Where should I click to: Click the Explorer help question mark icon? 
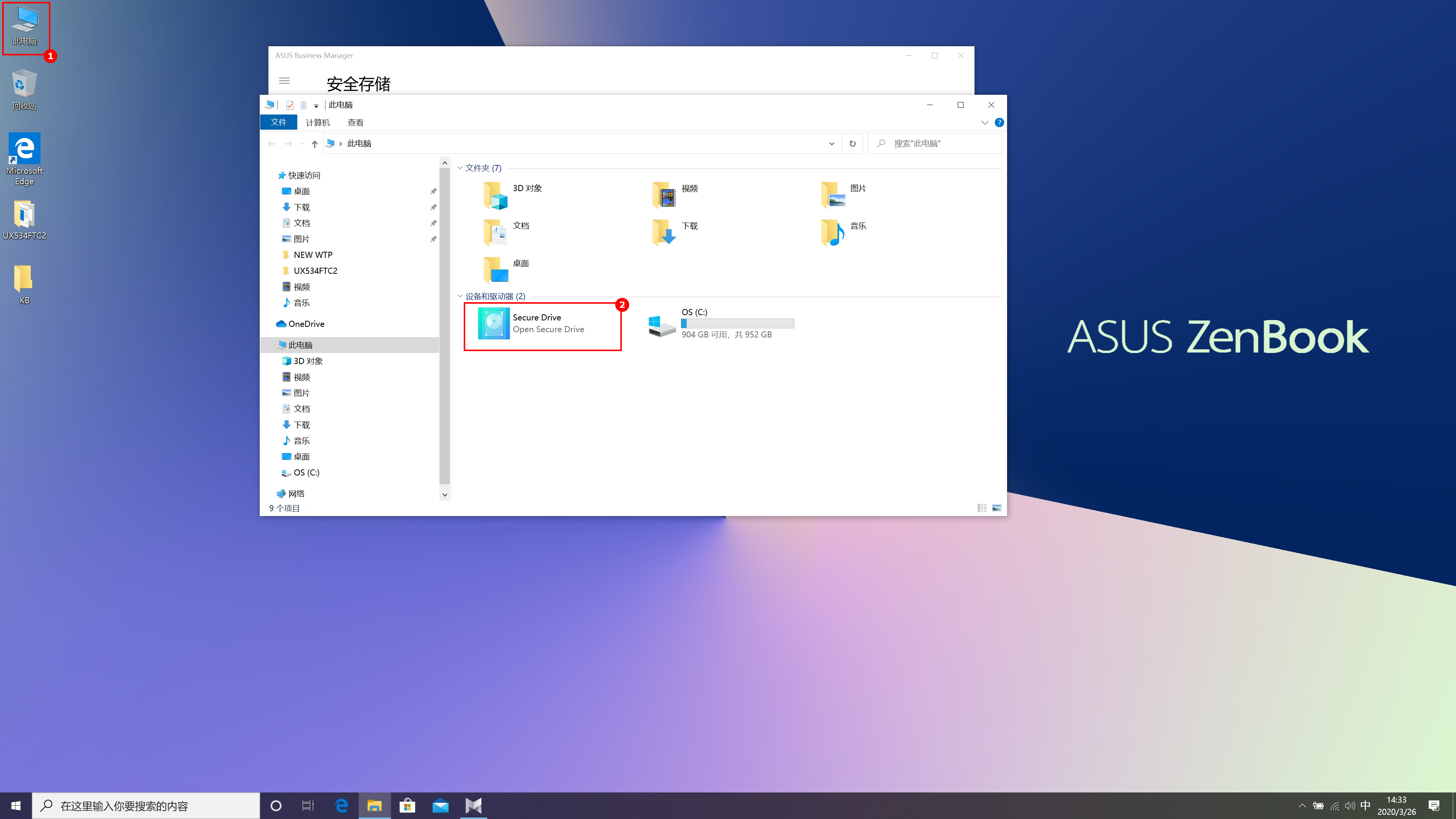[x=999, y=122]
